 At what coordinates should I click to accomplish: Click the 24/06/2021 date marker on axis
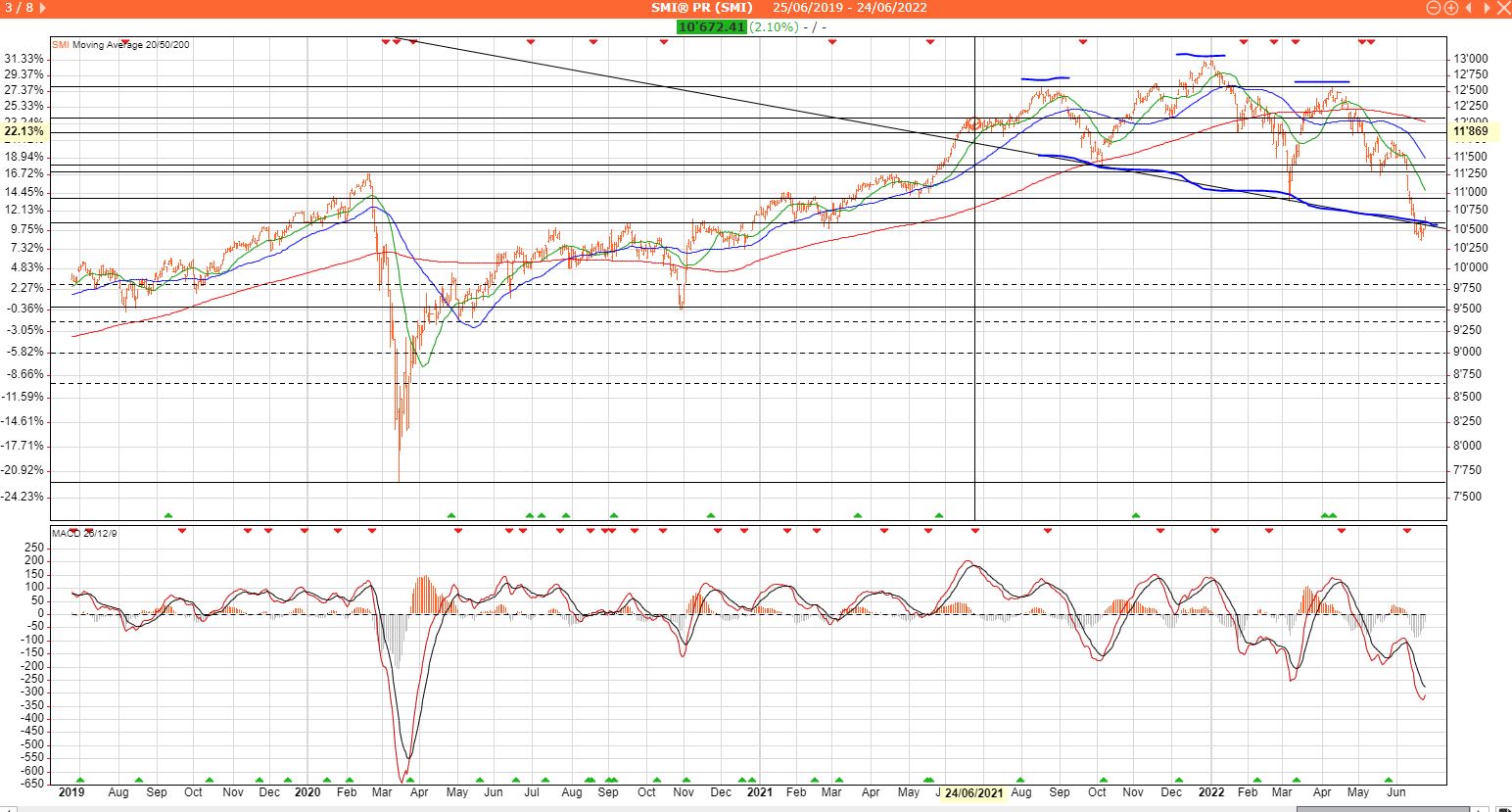(x=974, y=792)
